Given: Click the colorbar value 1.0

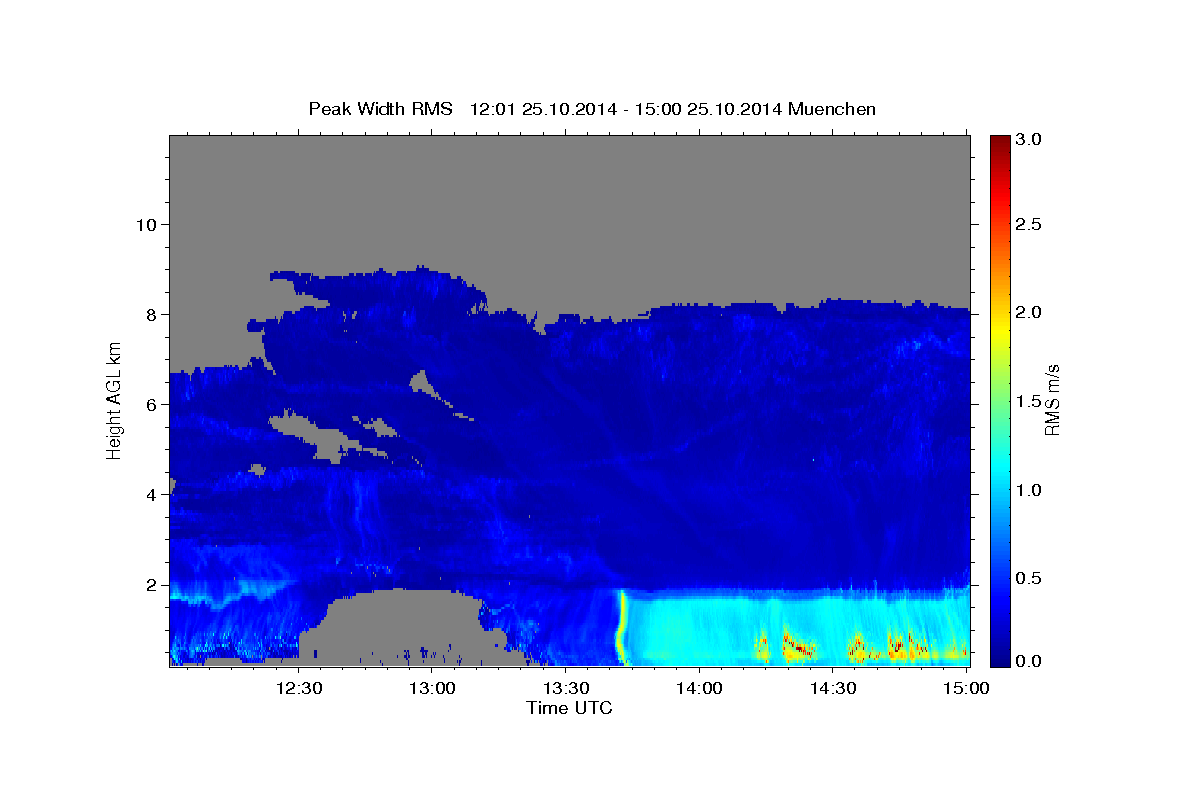Looking at the screenshot, I should [1030, 490].
